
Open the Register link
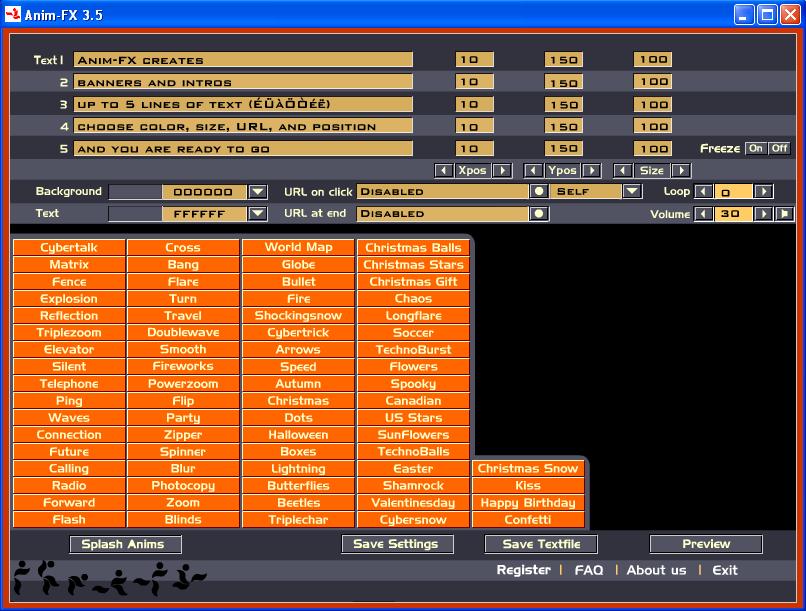(x=523, y=570)
